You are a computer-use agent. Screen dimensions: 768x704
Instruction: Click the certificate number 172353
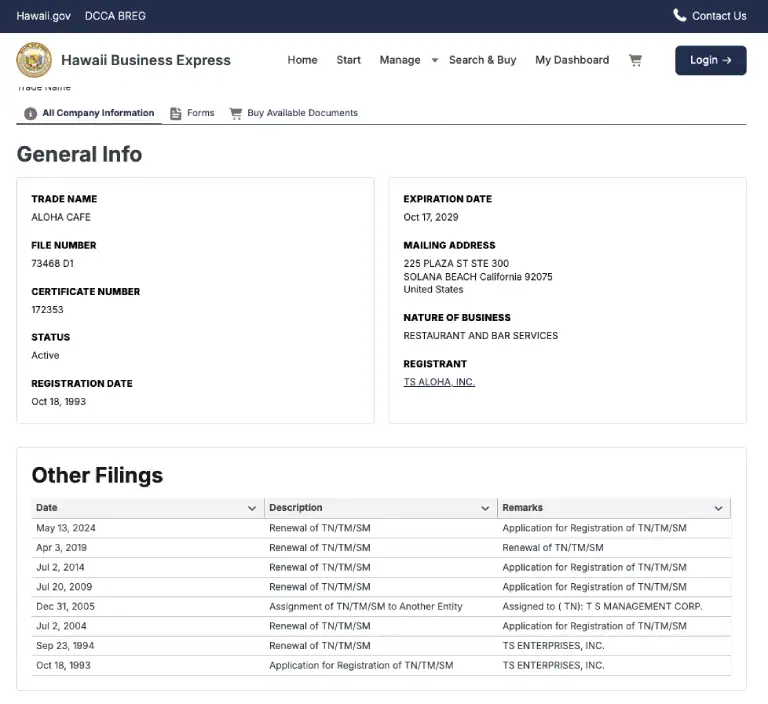point(47,310)
